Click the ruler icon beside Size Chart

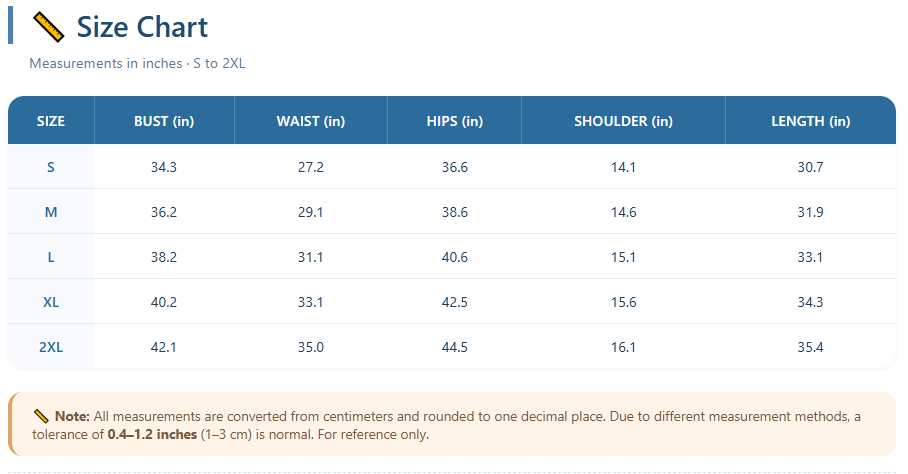(x=48, y=27)
